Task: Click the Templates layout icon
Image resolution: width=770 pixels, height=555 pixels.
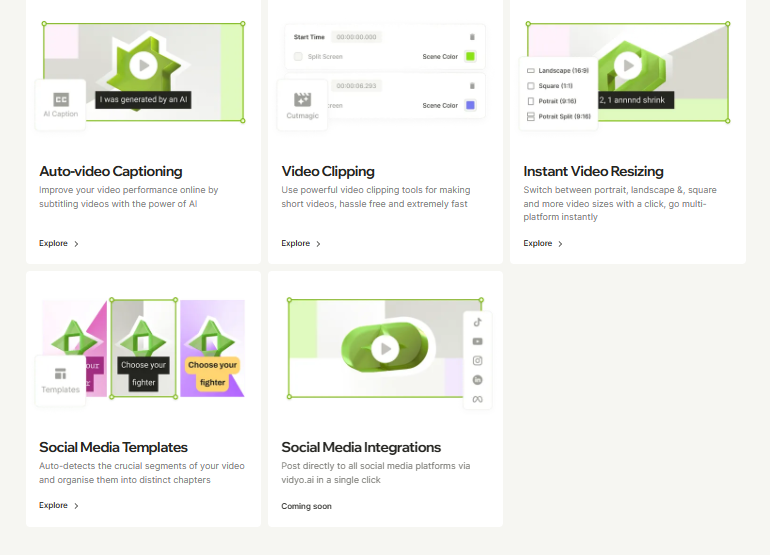Action: [61, 374]
